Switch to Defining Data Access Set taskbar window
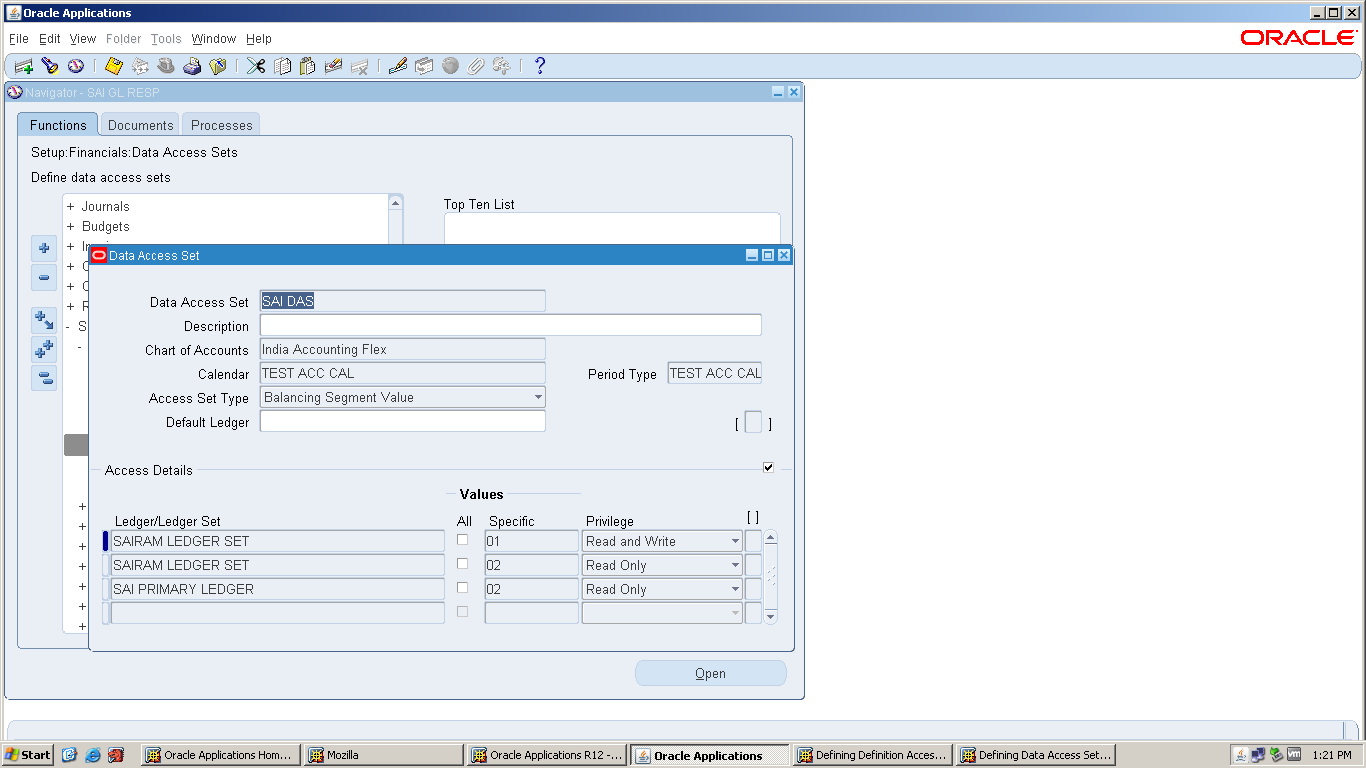Viewport: 1366px width, 768px height. click(x=1035, y=755)
